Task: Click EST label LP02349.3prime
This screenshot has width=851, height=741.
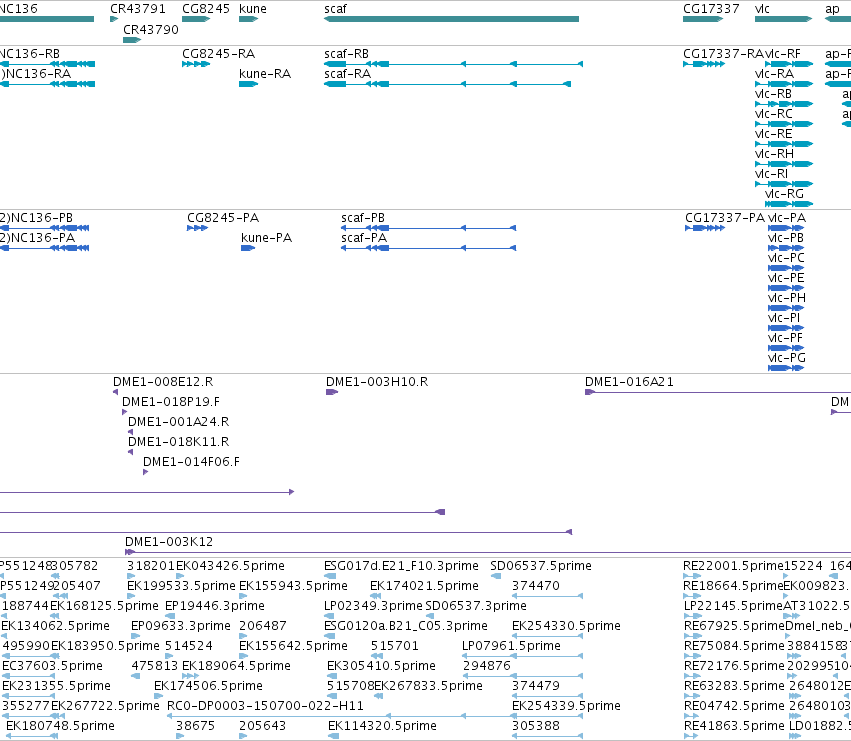Action: (373, 606)
